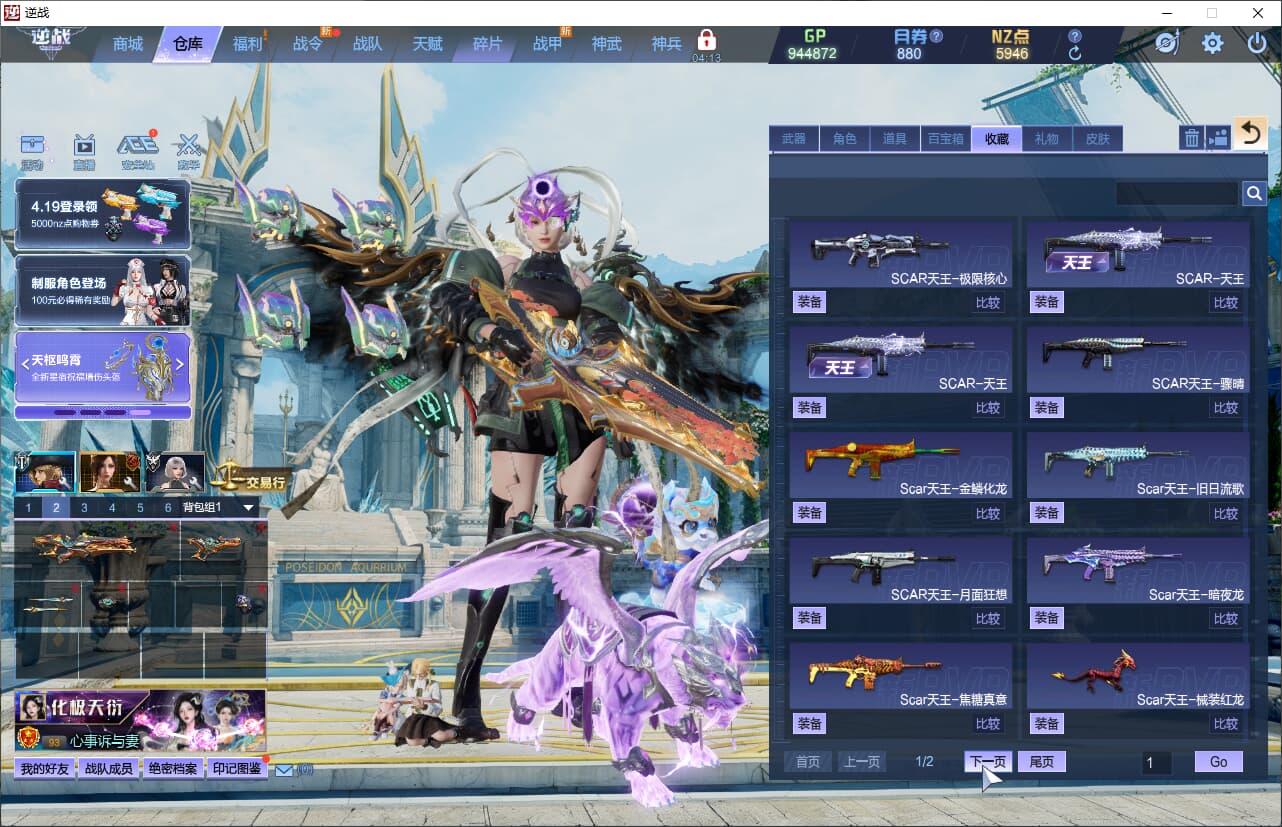The height and width of the screenshot is (827, 1282).
Task: Click the magnifier search icon
Action: click(1254, 193)
